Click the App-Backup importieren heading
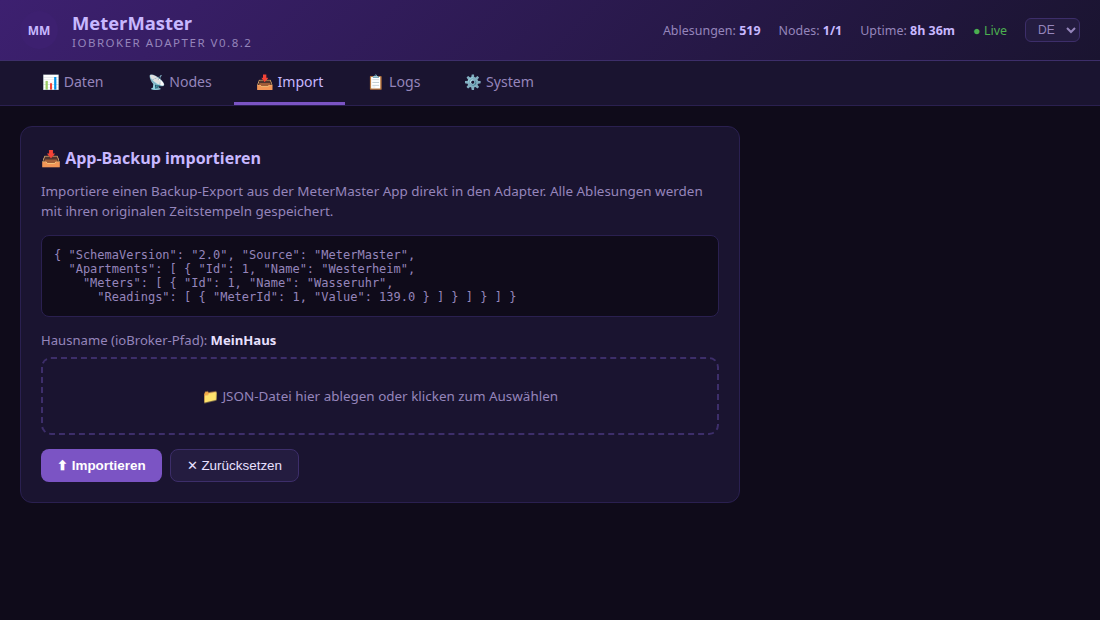 click(163, 159)
